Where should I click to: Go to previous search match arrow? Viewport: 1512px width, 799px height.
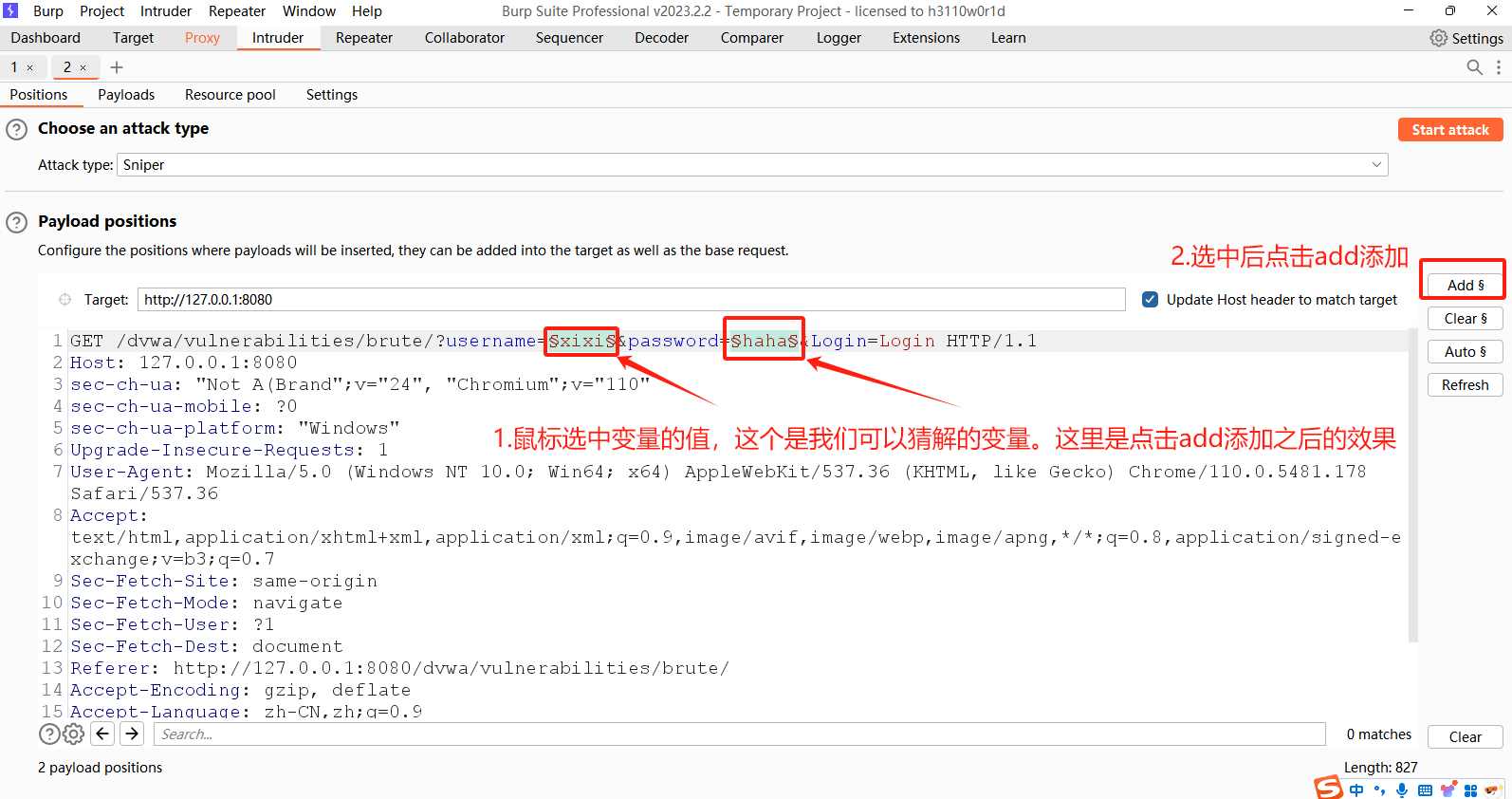click(102, 734)
